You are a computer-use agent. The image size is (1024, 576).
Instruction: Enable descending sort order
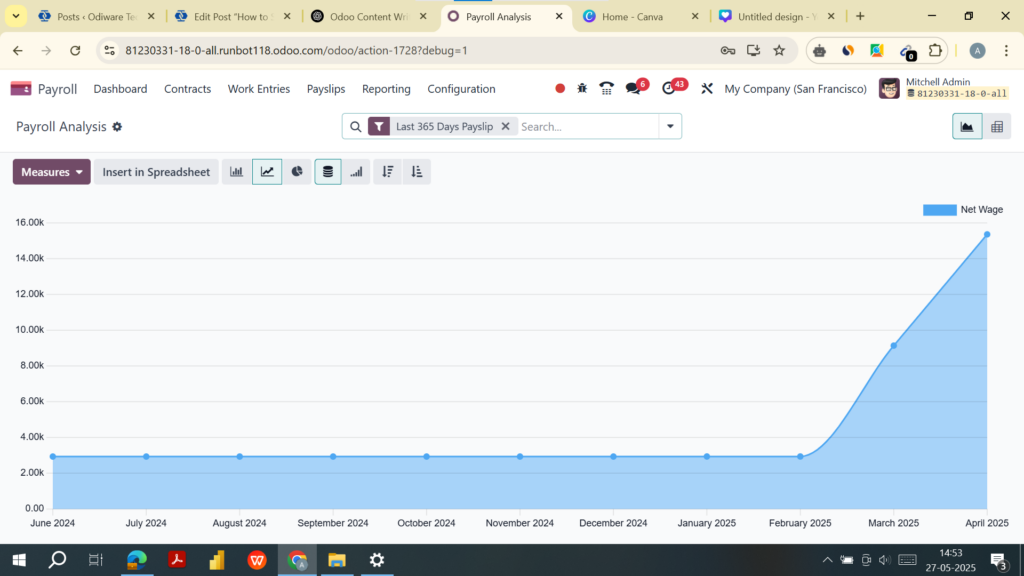coord(387,171)
